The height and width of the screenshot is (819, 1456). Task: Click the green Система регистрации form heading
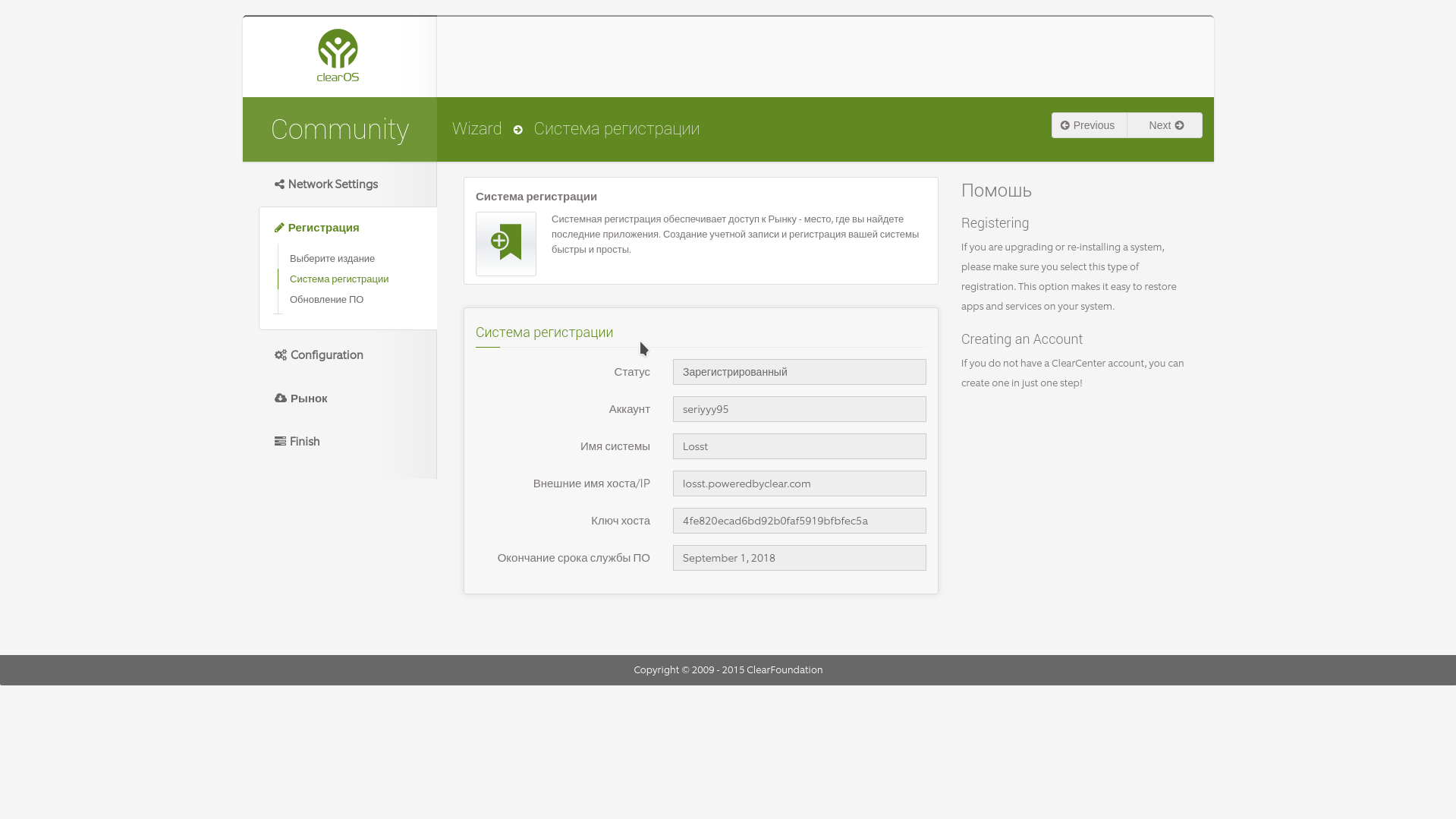[x=544, y=332]
